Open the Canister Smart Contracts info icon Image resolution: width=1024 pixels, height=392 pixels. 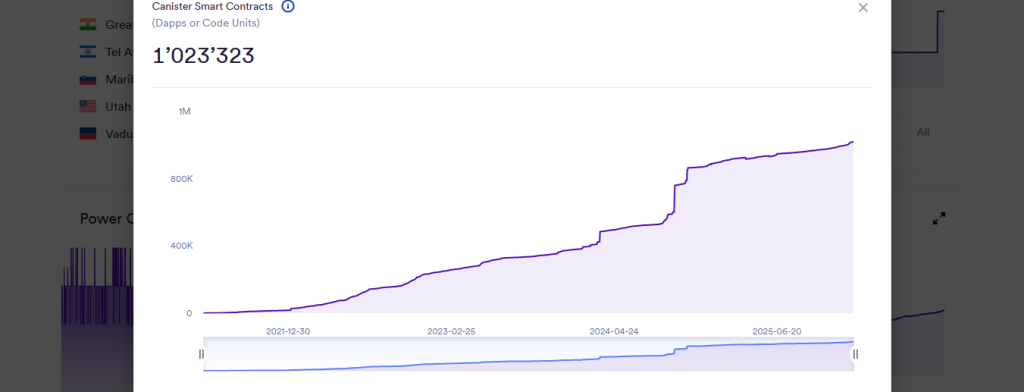point(288,7)
